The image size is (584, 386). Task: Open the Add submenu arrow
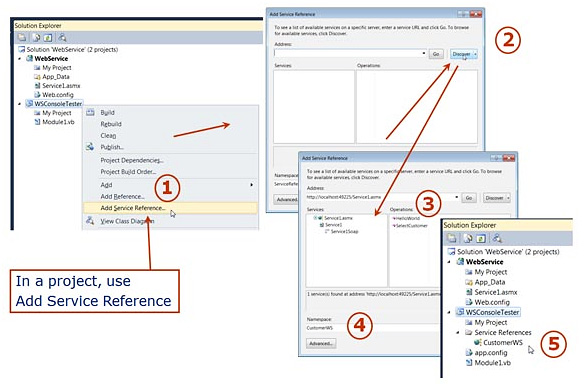tap(251, 185)
